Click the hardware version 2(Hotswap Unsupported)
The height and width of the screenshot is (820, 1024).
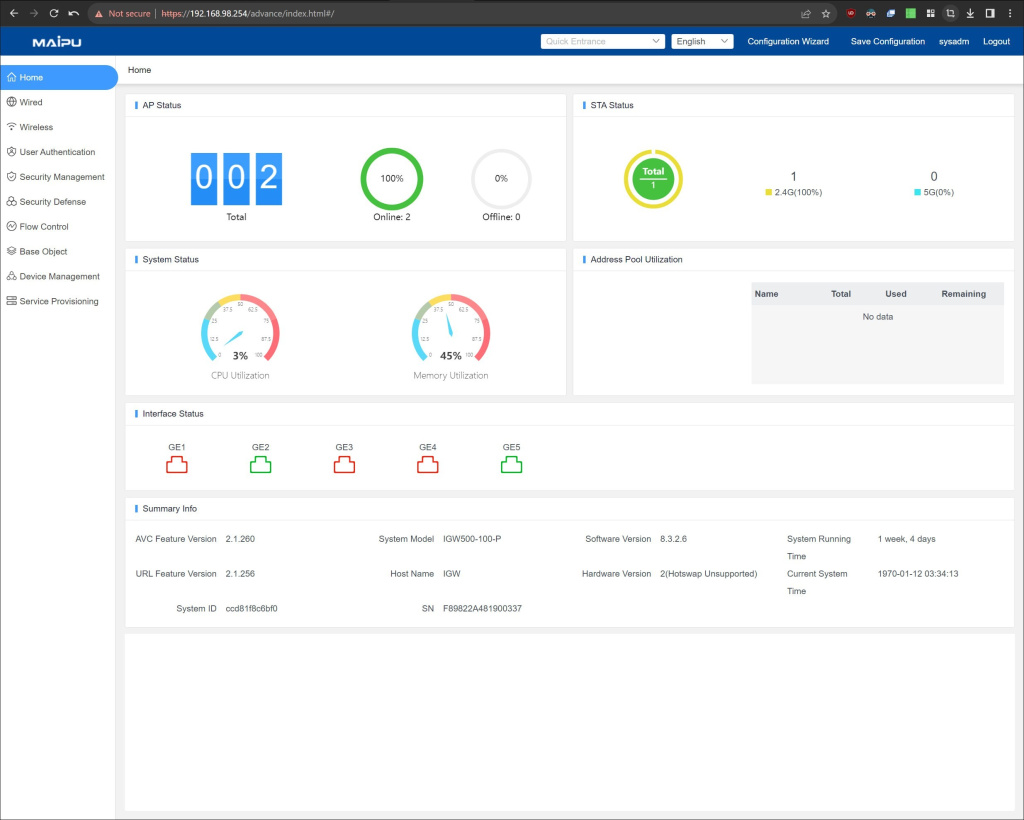click(x=709, y=573)
